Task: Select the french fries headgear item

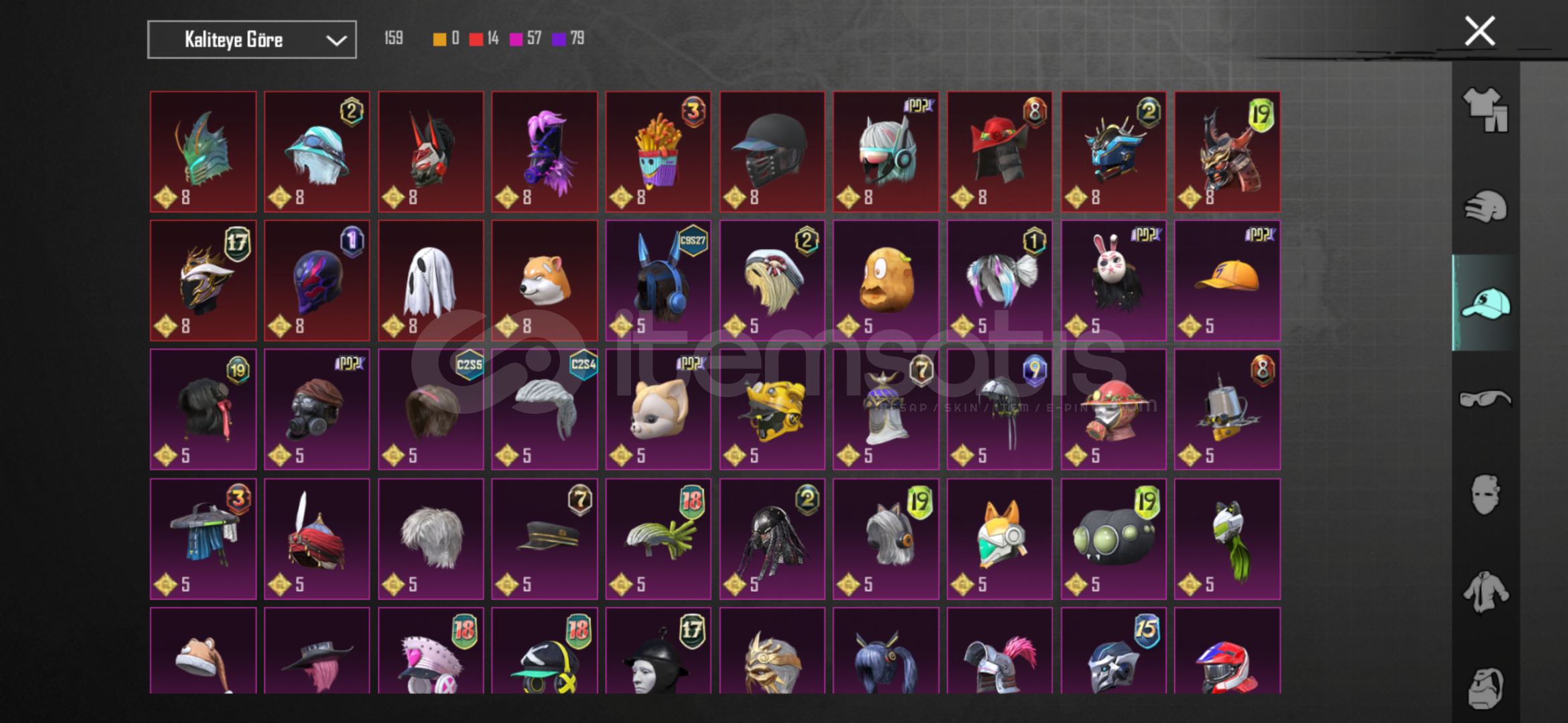Action: click(x=658, y=152)
